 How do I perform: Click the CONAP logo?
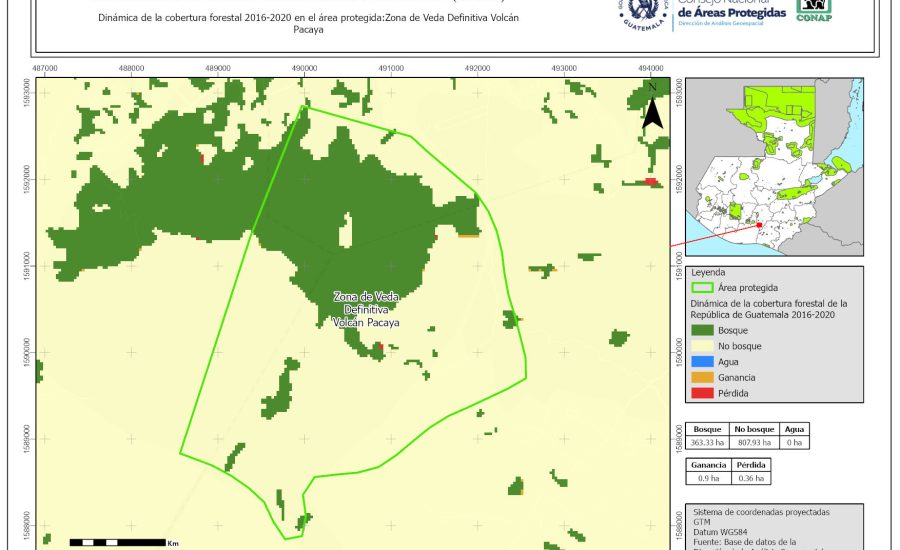813,10
